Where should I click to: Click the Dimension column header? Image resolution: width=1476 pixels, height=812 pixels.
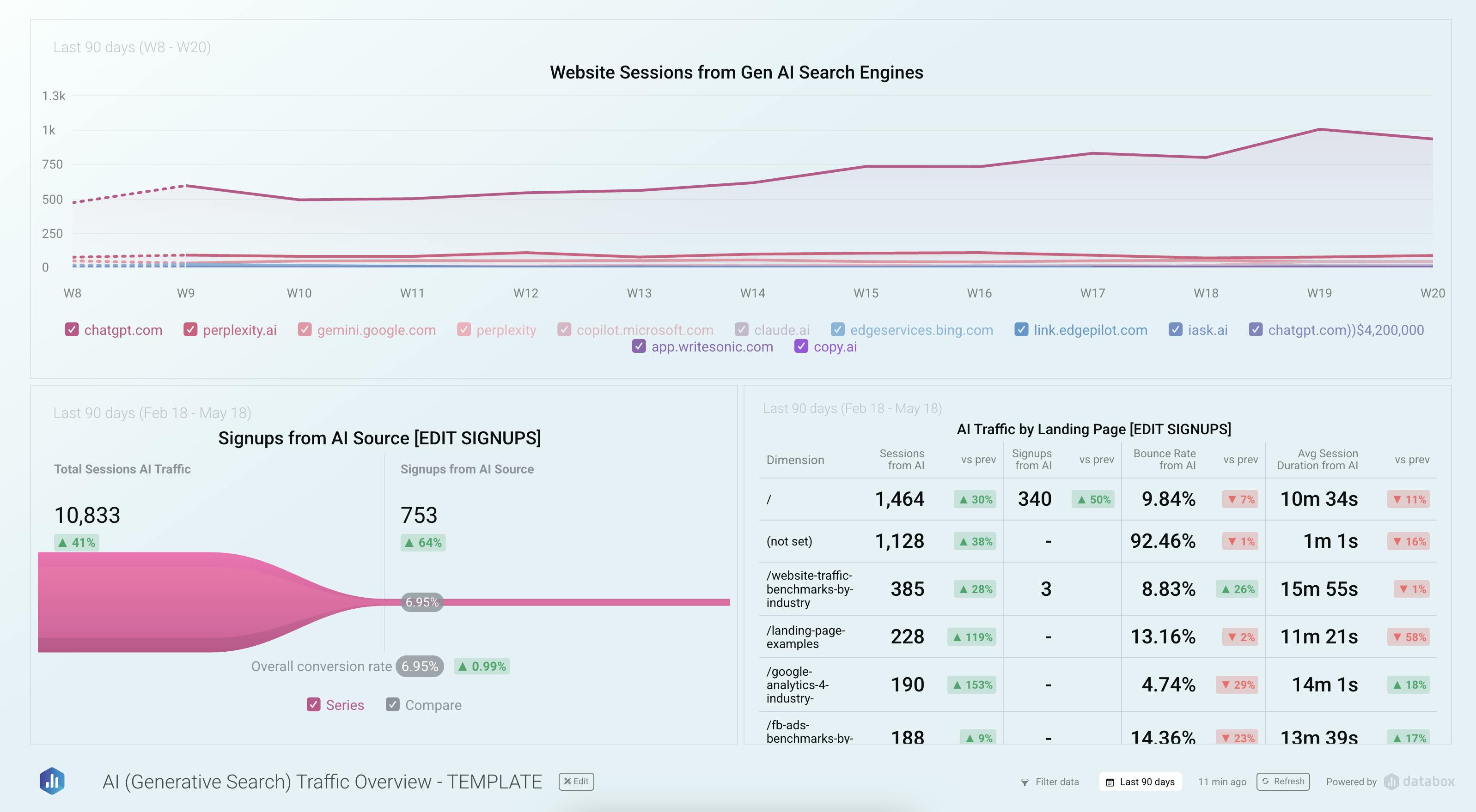click(795, 460)
